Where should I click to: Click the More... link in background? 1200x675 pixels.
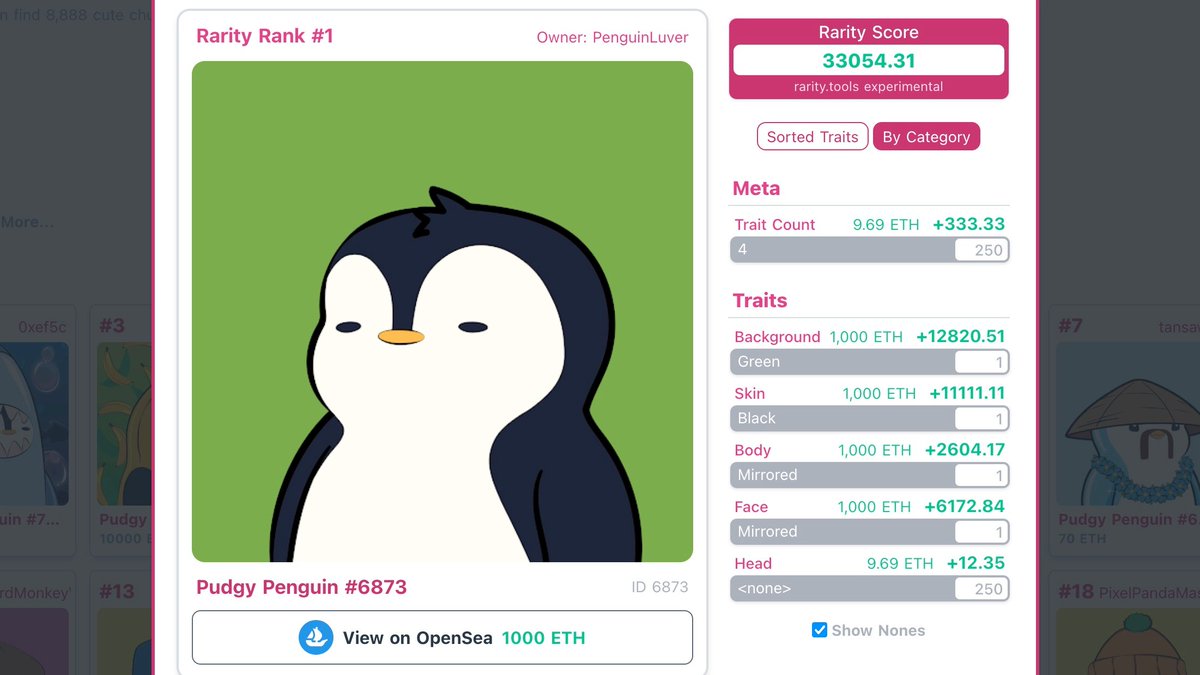[27, 222]
